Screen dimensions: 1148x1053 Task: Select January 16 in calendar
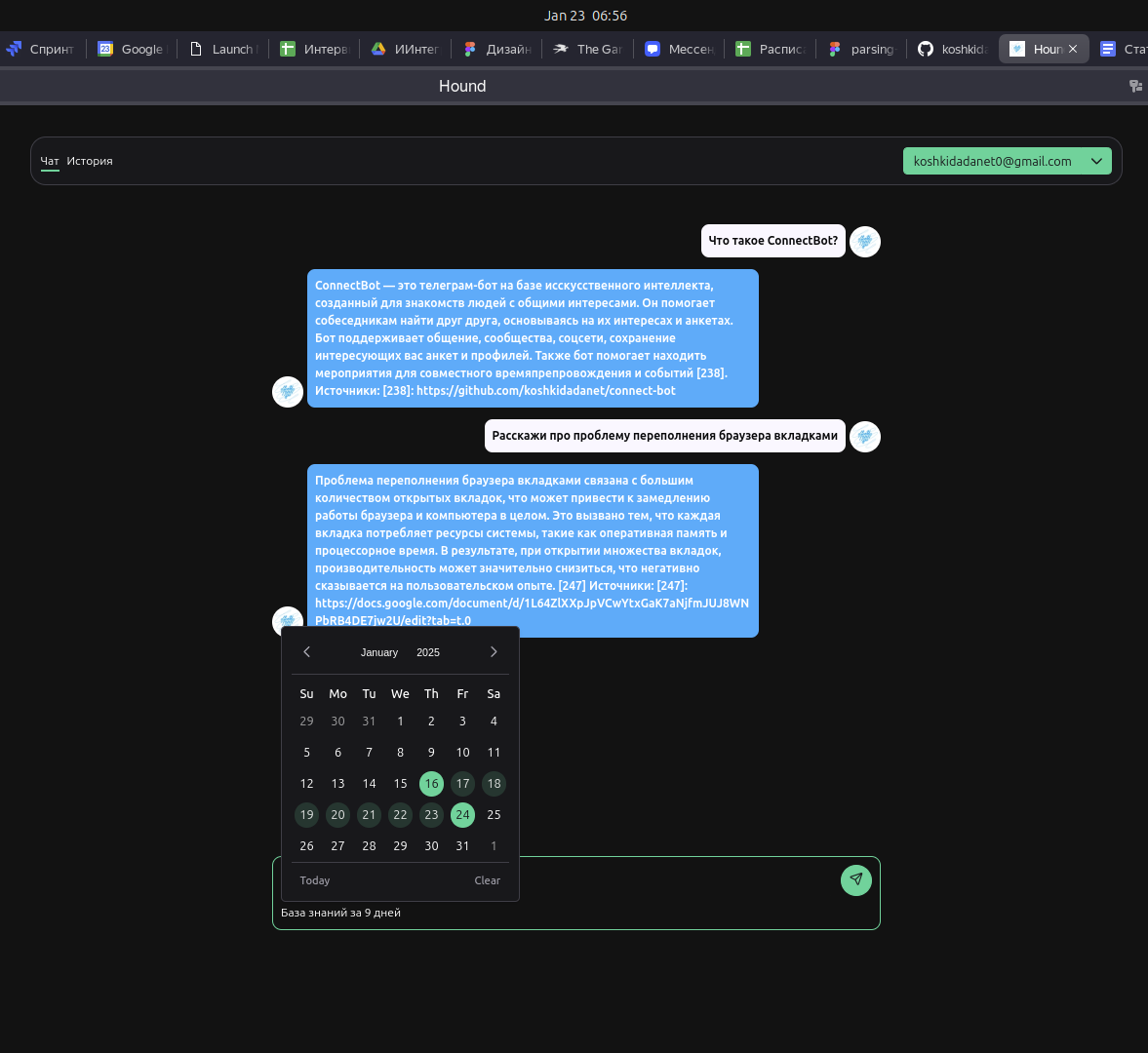tap(431, 784)
